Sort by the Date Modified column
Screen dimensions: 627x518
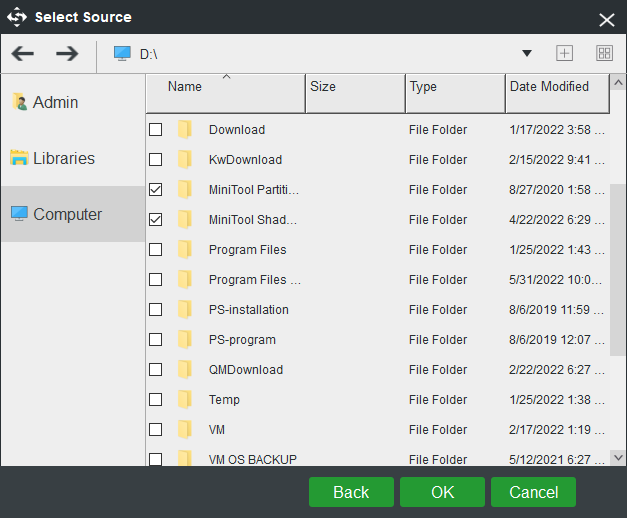point(556,87)
